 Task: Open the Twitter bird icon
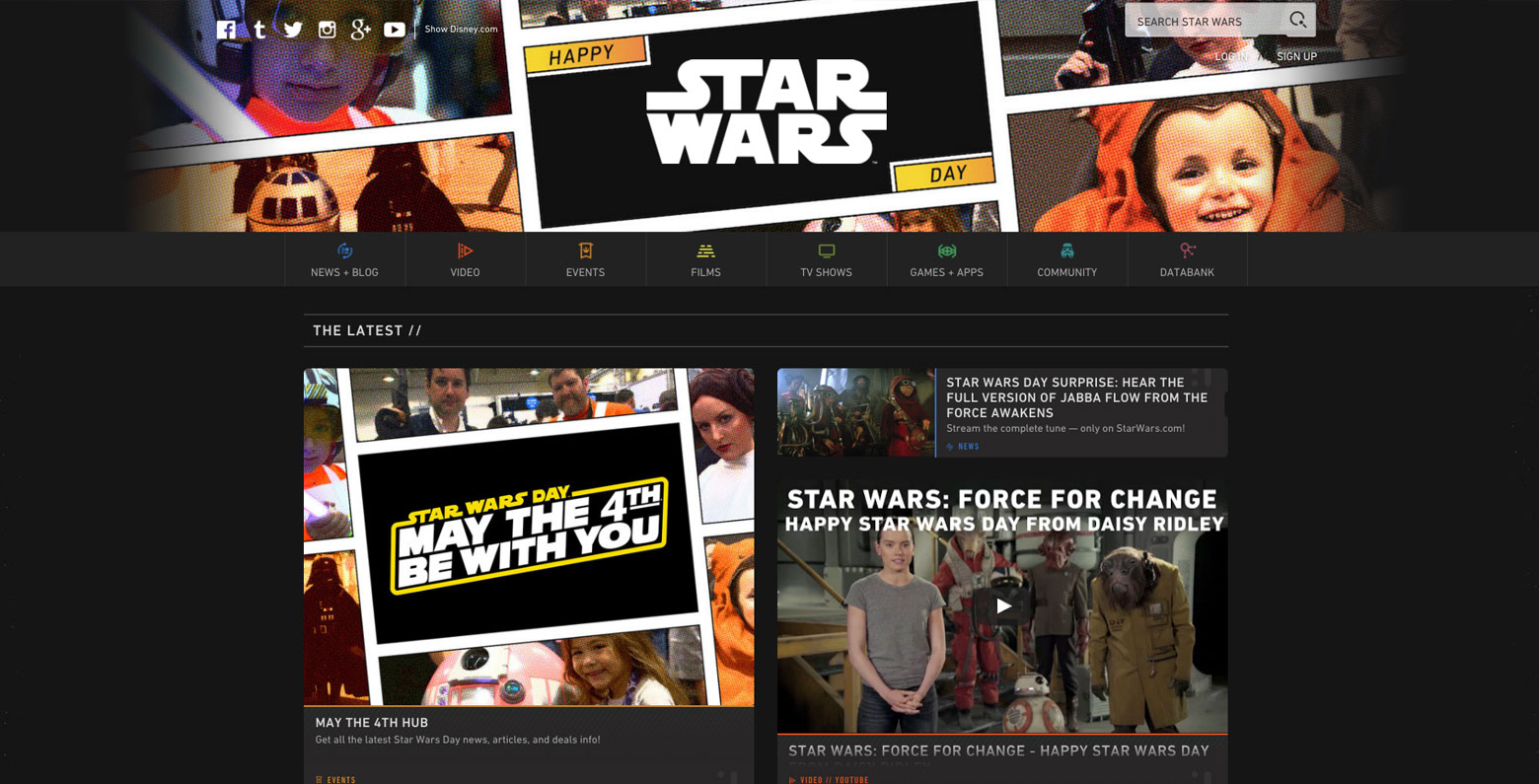coord(293,30)
